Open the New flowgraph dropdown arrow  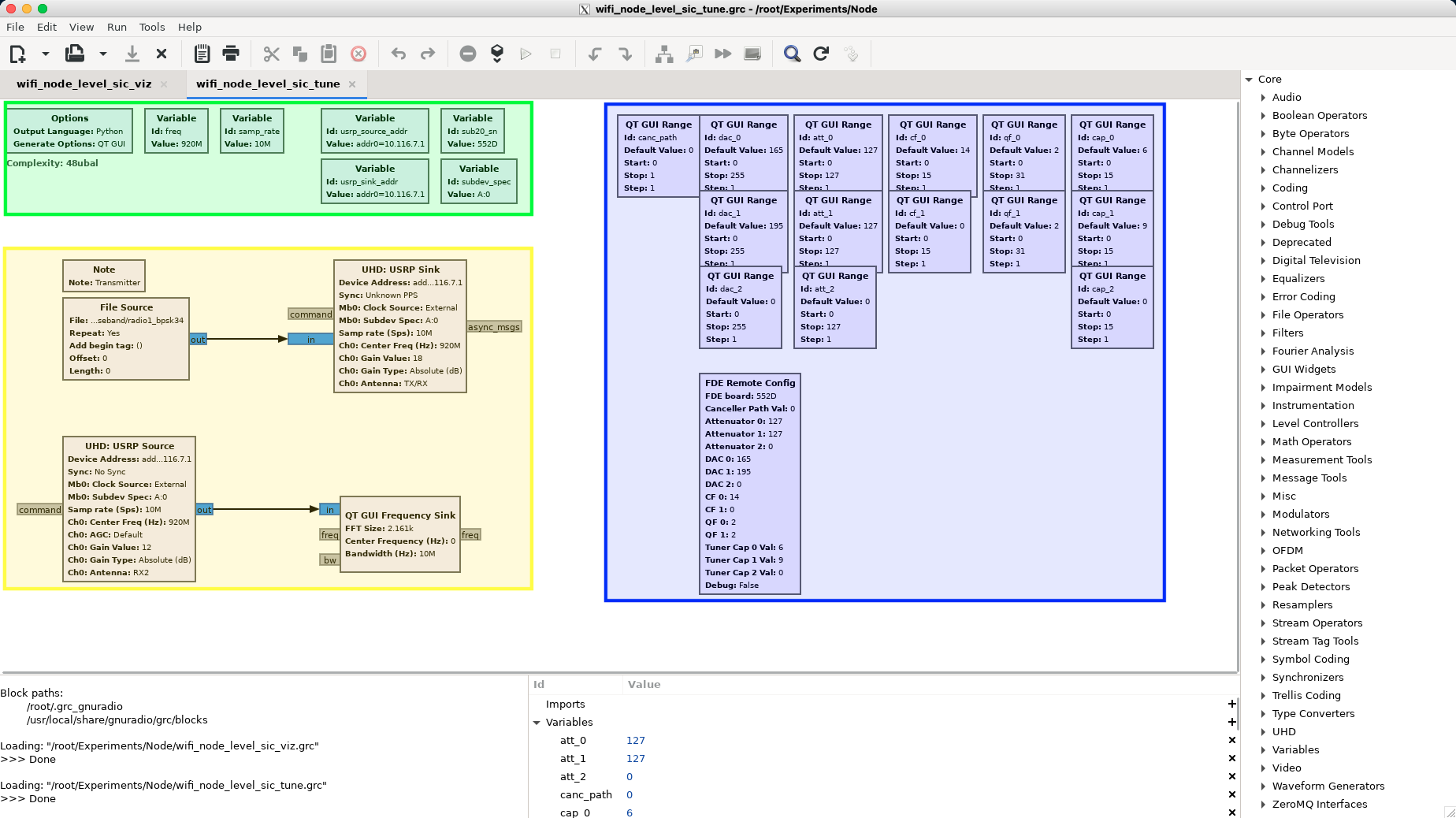pyautogui.click(x=46, y=54)
